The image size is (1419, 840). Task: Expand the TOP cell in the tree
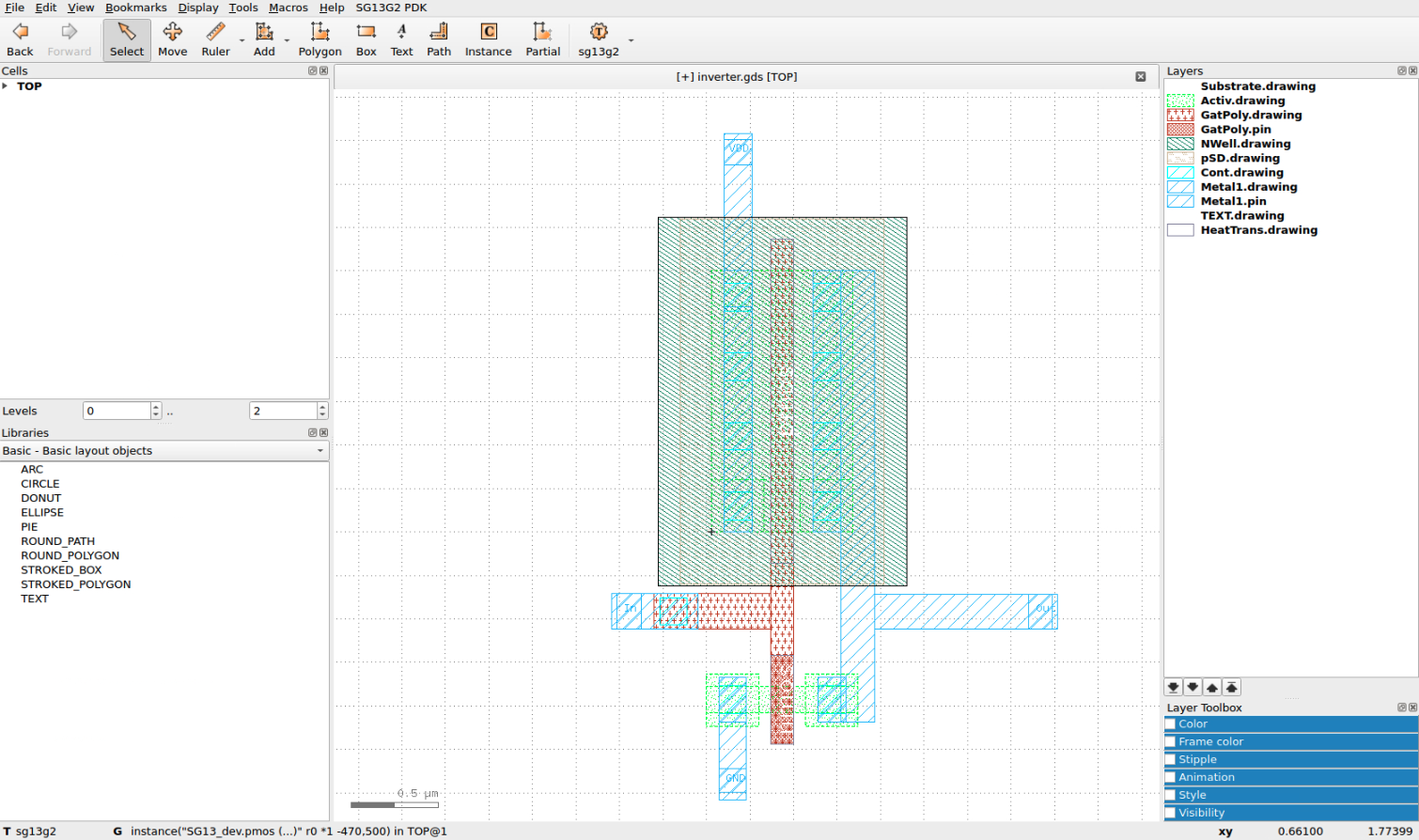click(6, 86)
